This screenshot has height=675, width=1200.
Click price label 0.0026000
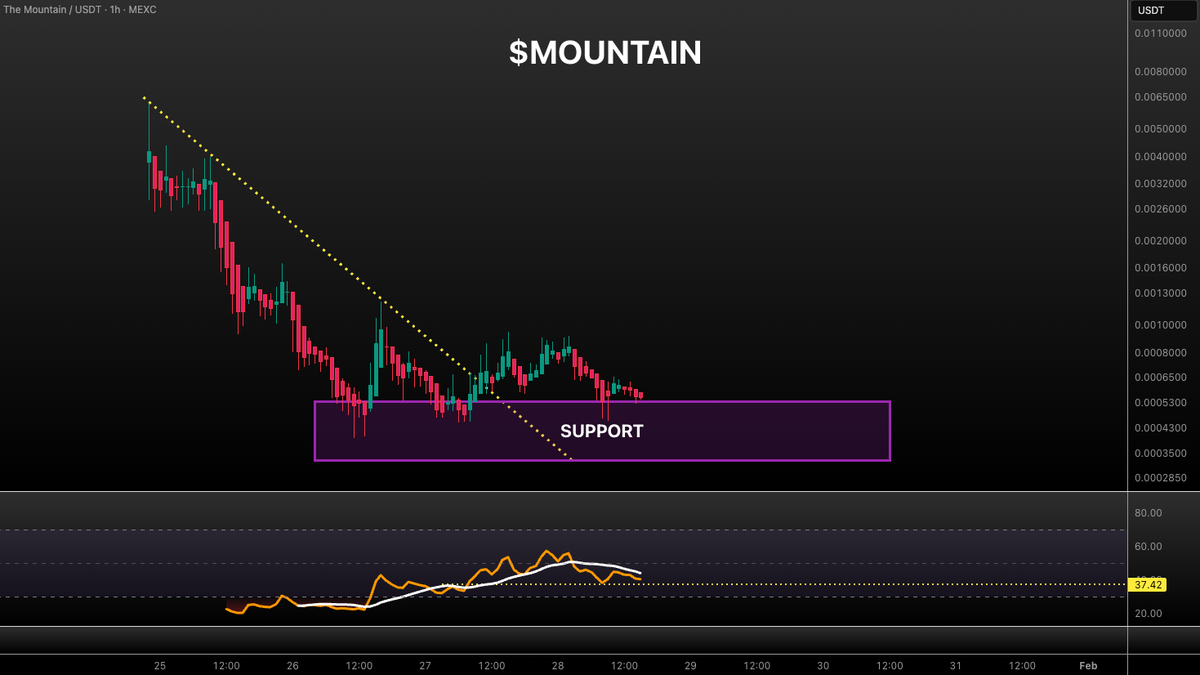click(1160, 208)
